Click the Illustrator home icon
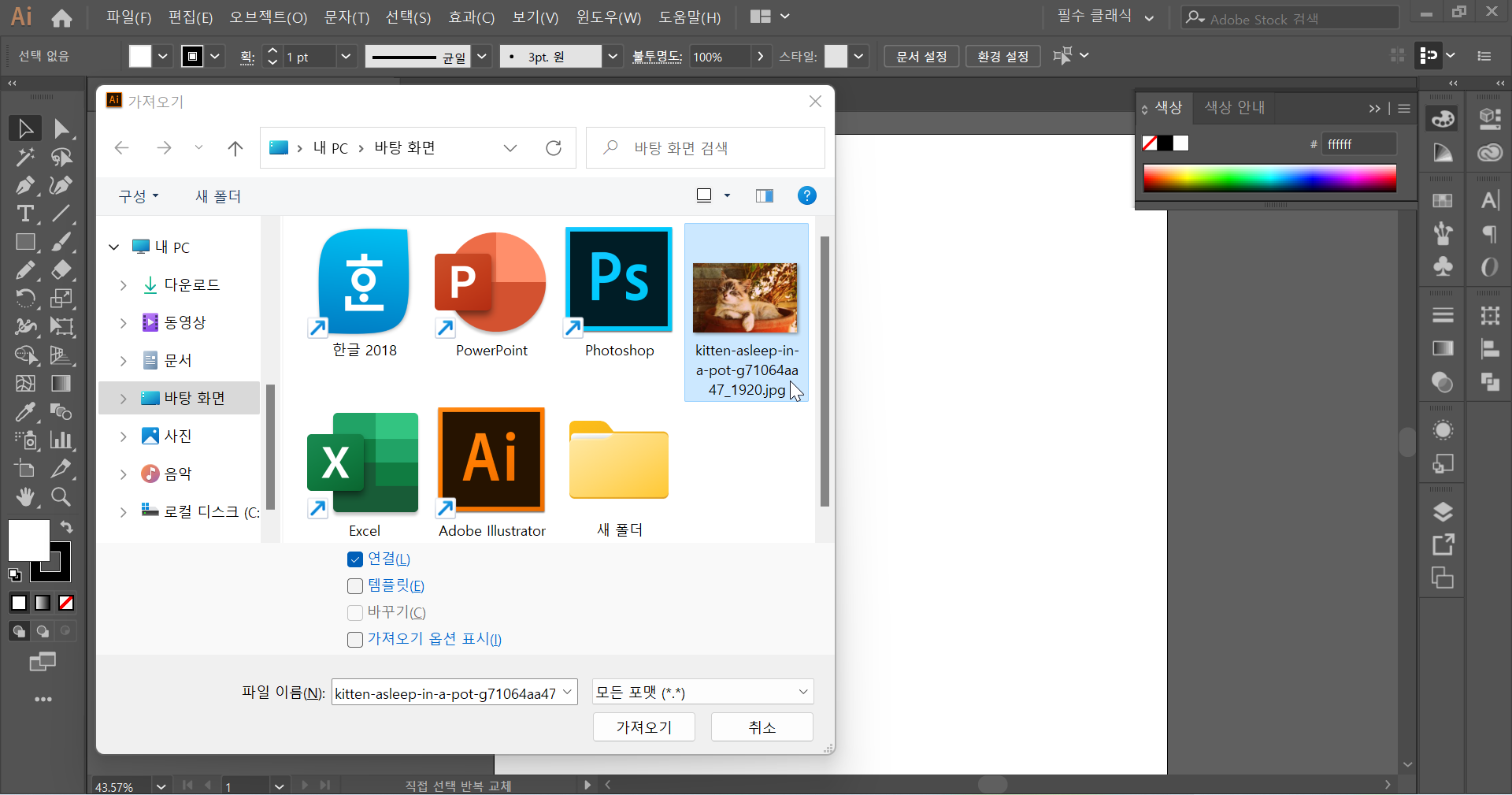The width and height of the screenshot is (1512, 795). [x=61, y=17]
